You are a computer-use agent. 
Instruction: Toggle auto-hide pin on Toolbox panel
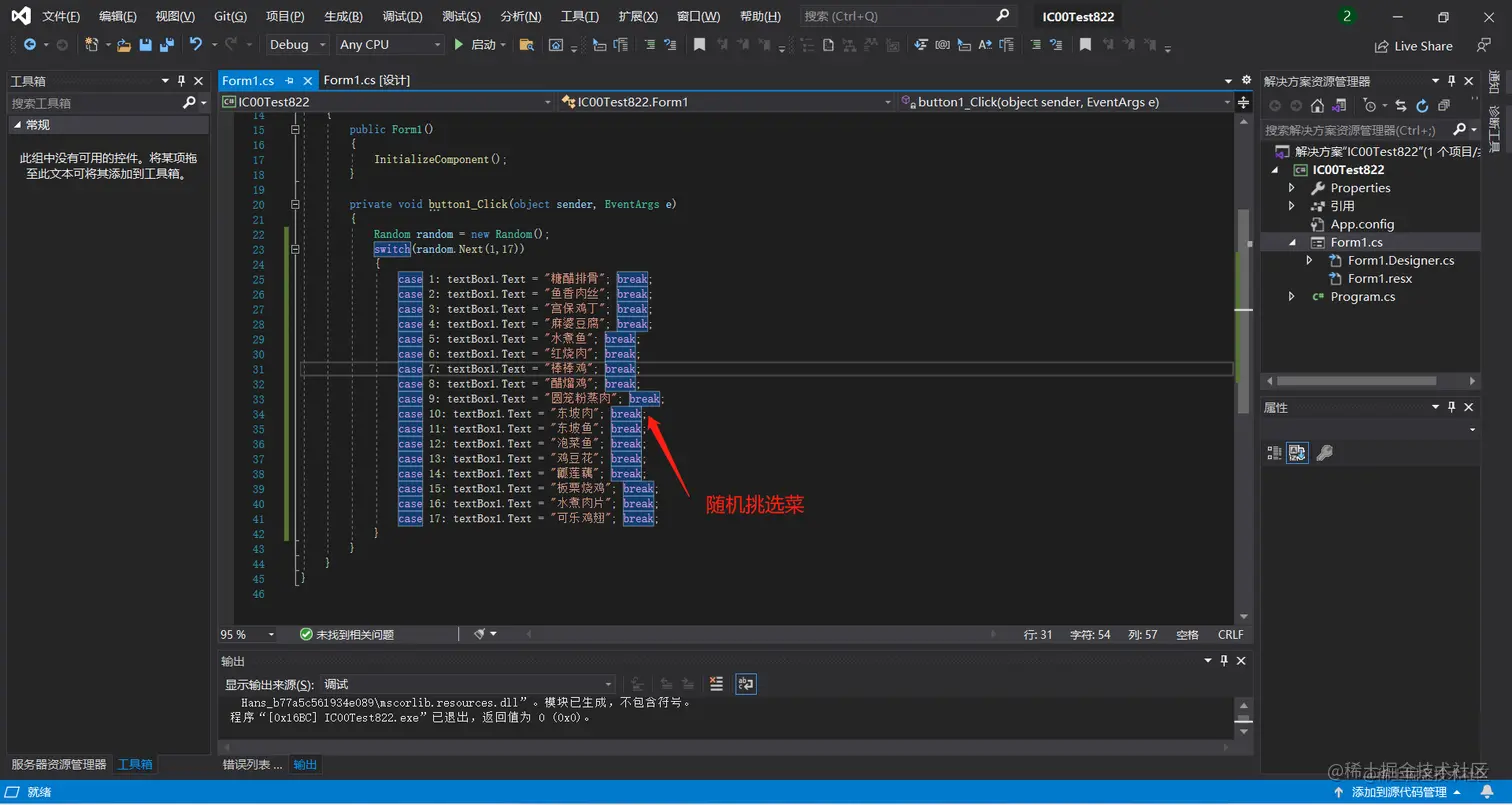click(182, 81)
